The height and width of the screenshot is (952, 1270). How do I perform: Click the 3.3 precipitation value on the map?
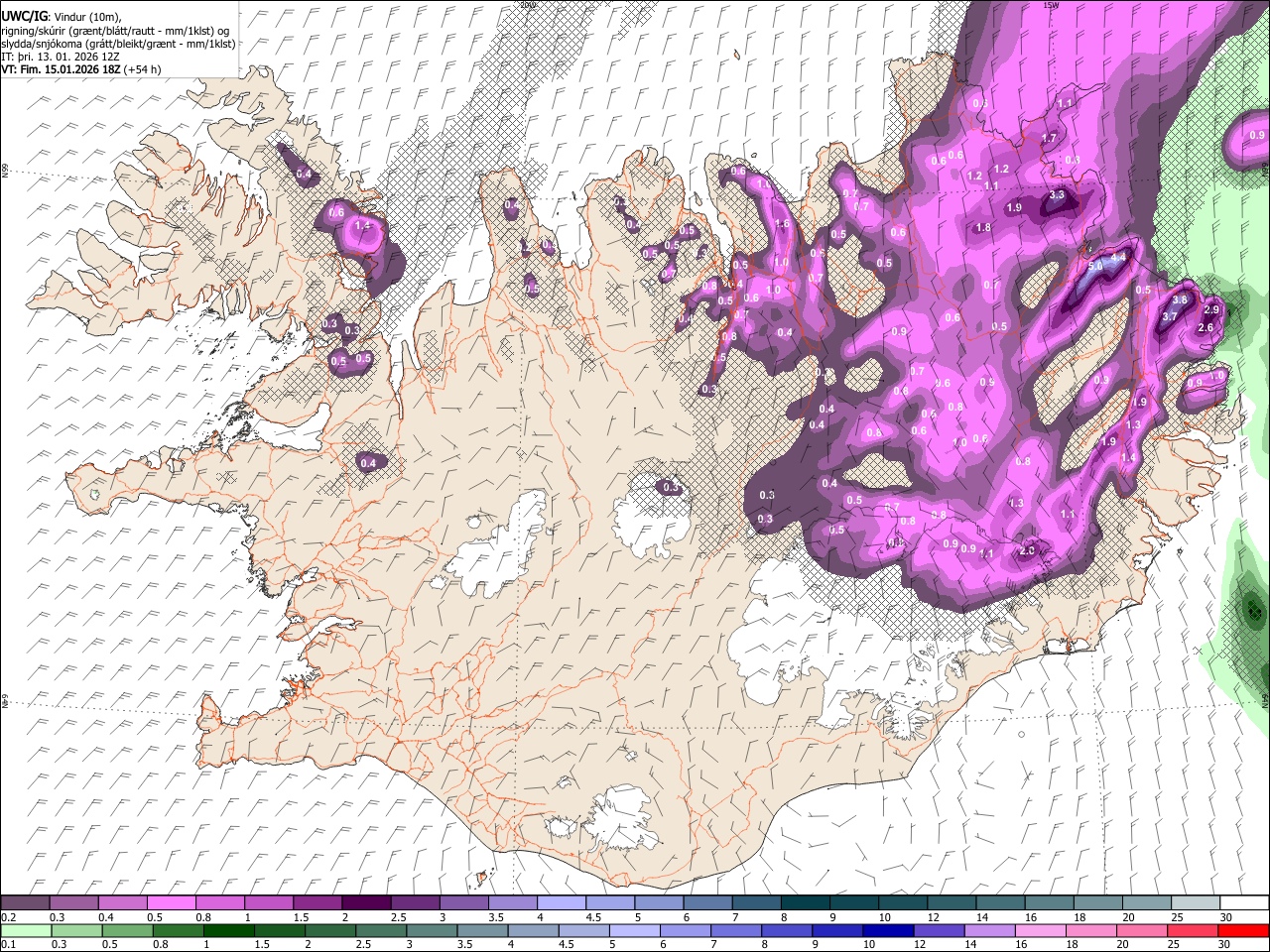coord(1057,195)
